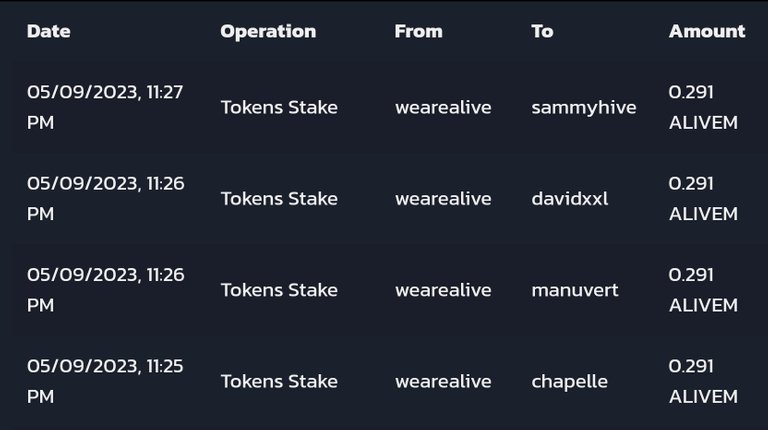768x430 pixels.
Task: Click wearealive sender in manuvert row
Action: pyautogui.click(x=443, y=290)
